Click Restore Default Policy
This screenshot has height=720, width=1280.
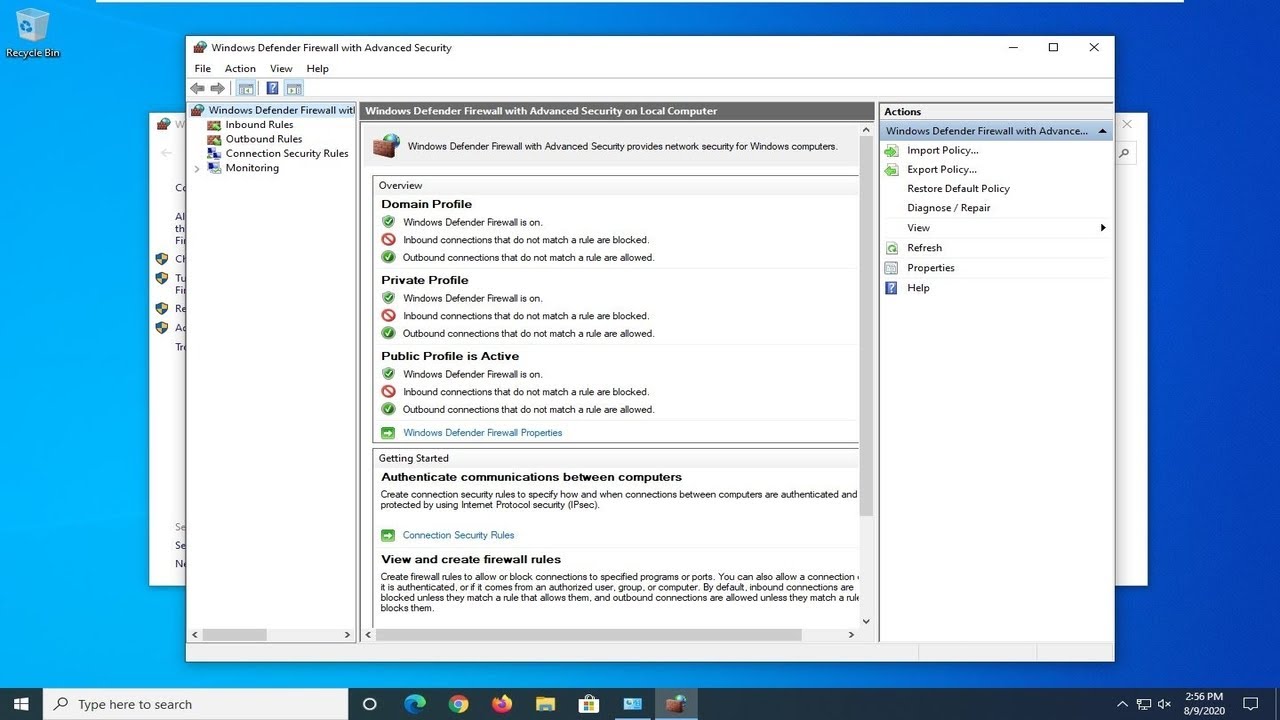[x=958, y=189]
